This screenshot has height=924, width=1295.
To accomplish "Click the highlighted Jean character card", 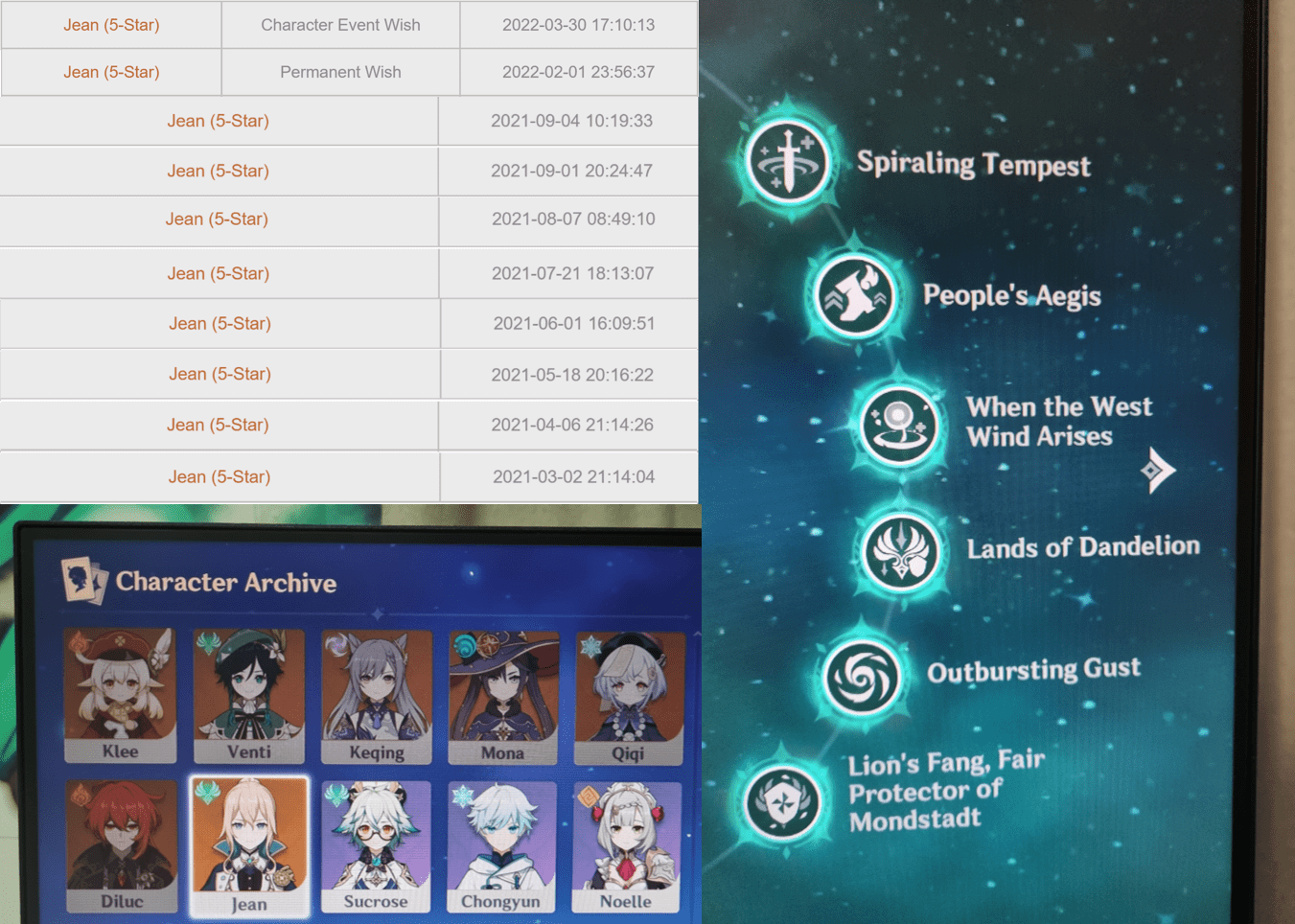I will (249, 846).
